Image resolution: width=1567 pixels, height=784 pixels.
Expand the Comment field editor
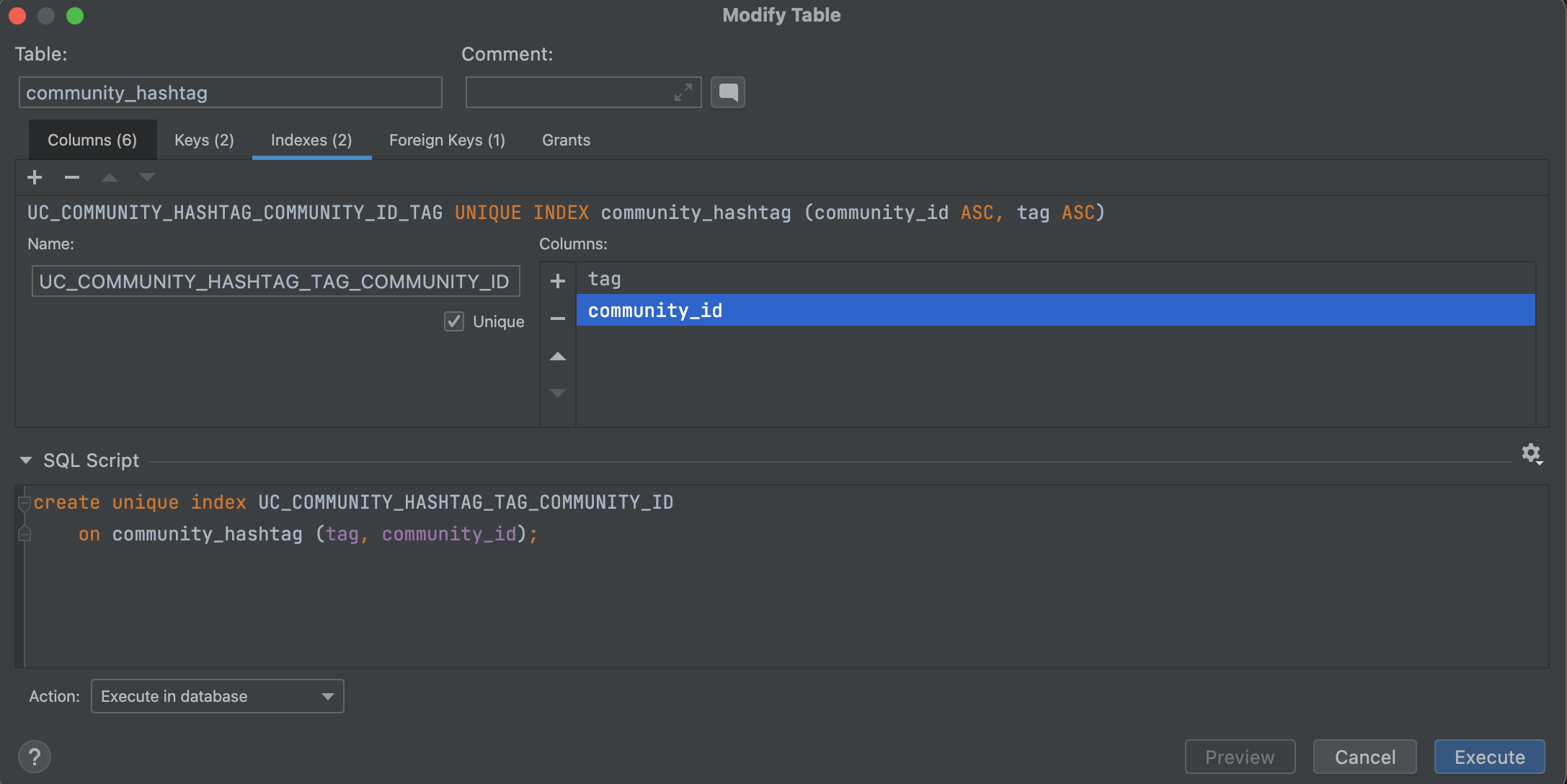(x=683, y=92)
